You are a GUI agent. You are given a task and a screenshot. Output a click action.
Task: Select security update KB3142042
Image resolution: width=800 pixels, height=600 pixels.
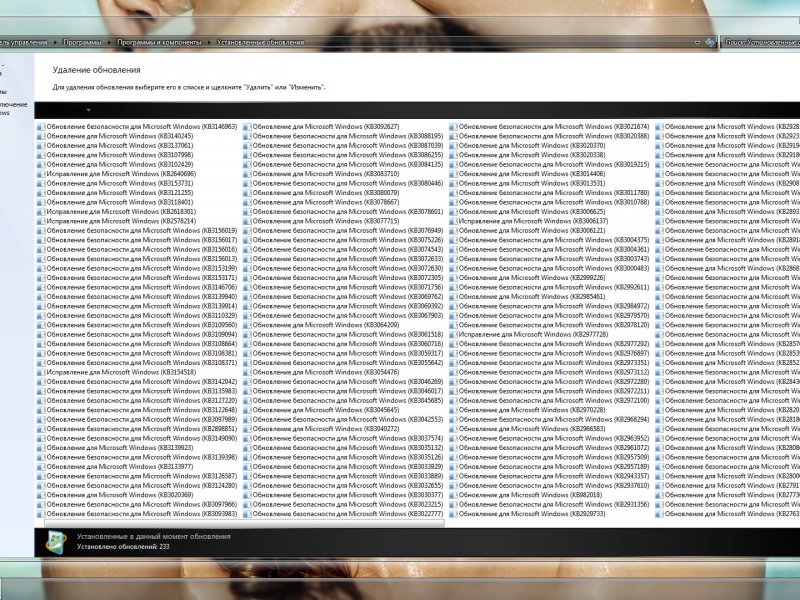click(137, 382)
